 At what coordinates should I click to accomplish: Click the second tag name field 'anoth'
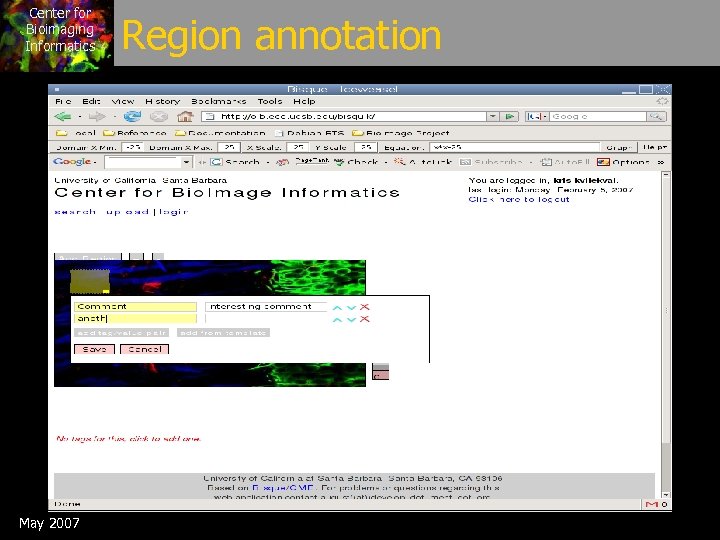[135, 319]
